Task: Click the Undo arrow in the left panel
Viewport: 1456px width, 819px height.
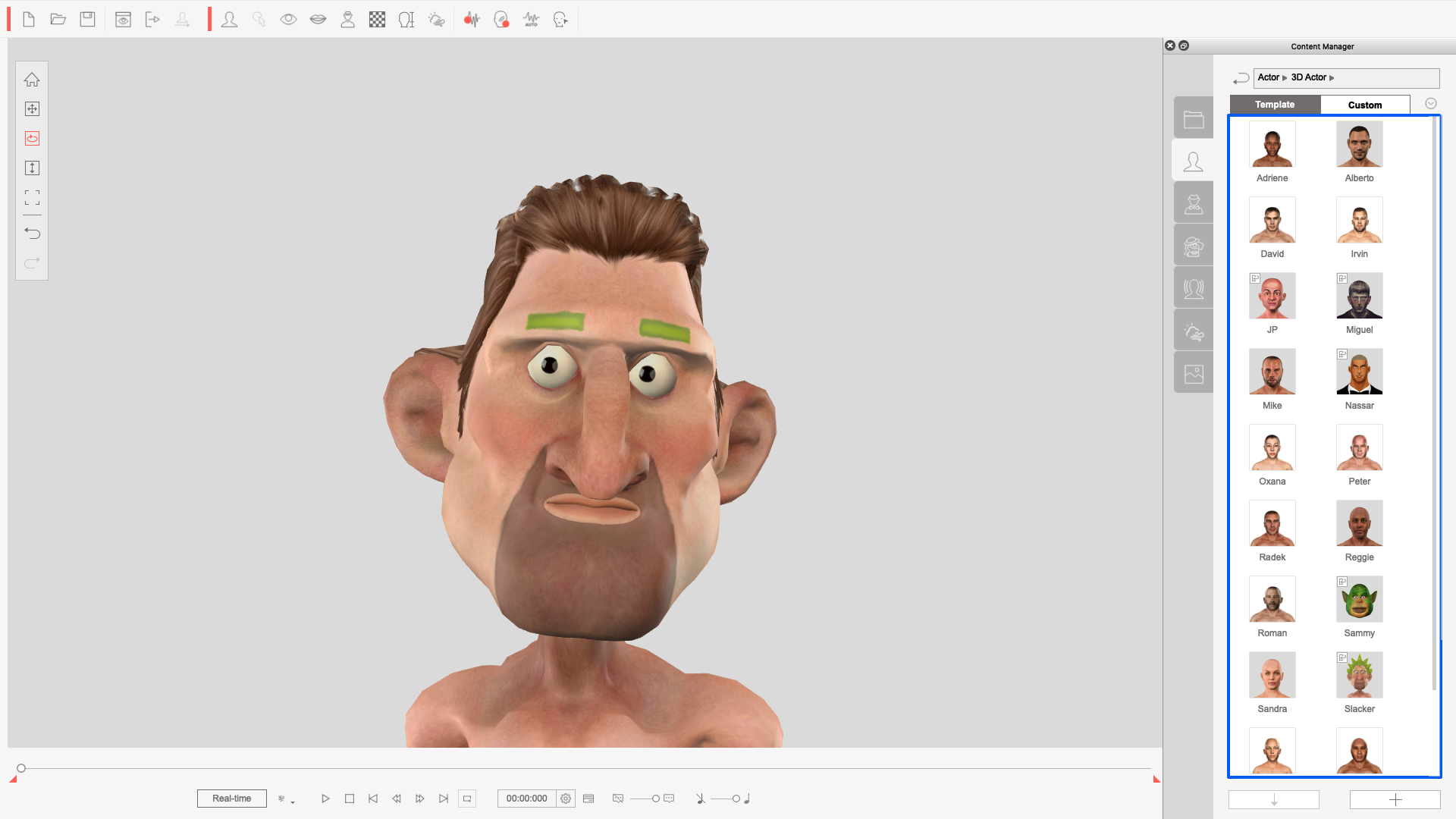Action: [x=32, y=233]
